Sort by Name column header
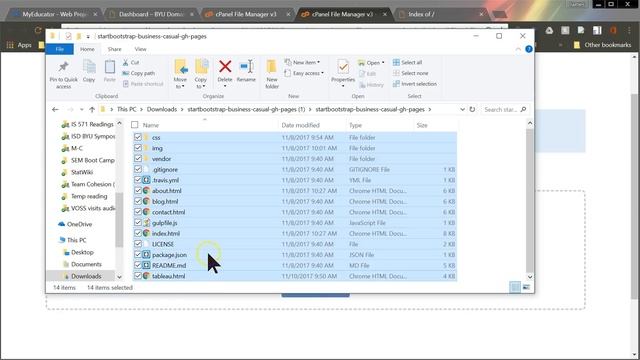This screenshot has height=360, width=640. (x=151, y=125)
